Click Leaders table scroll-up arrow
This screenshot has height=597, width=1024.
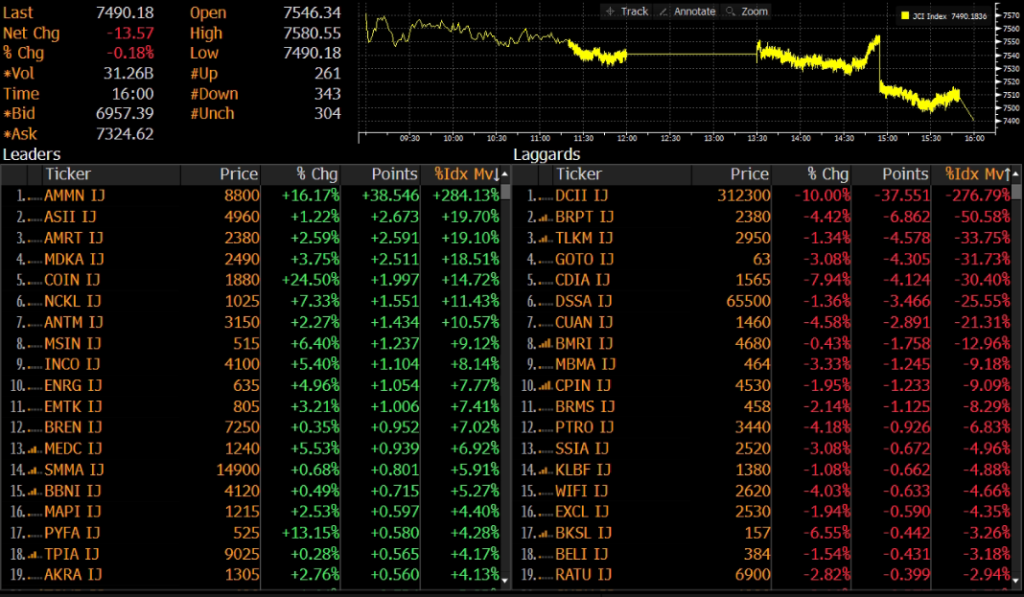pos(505,174)
